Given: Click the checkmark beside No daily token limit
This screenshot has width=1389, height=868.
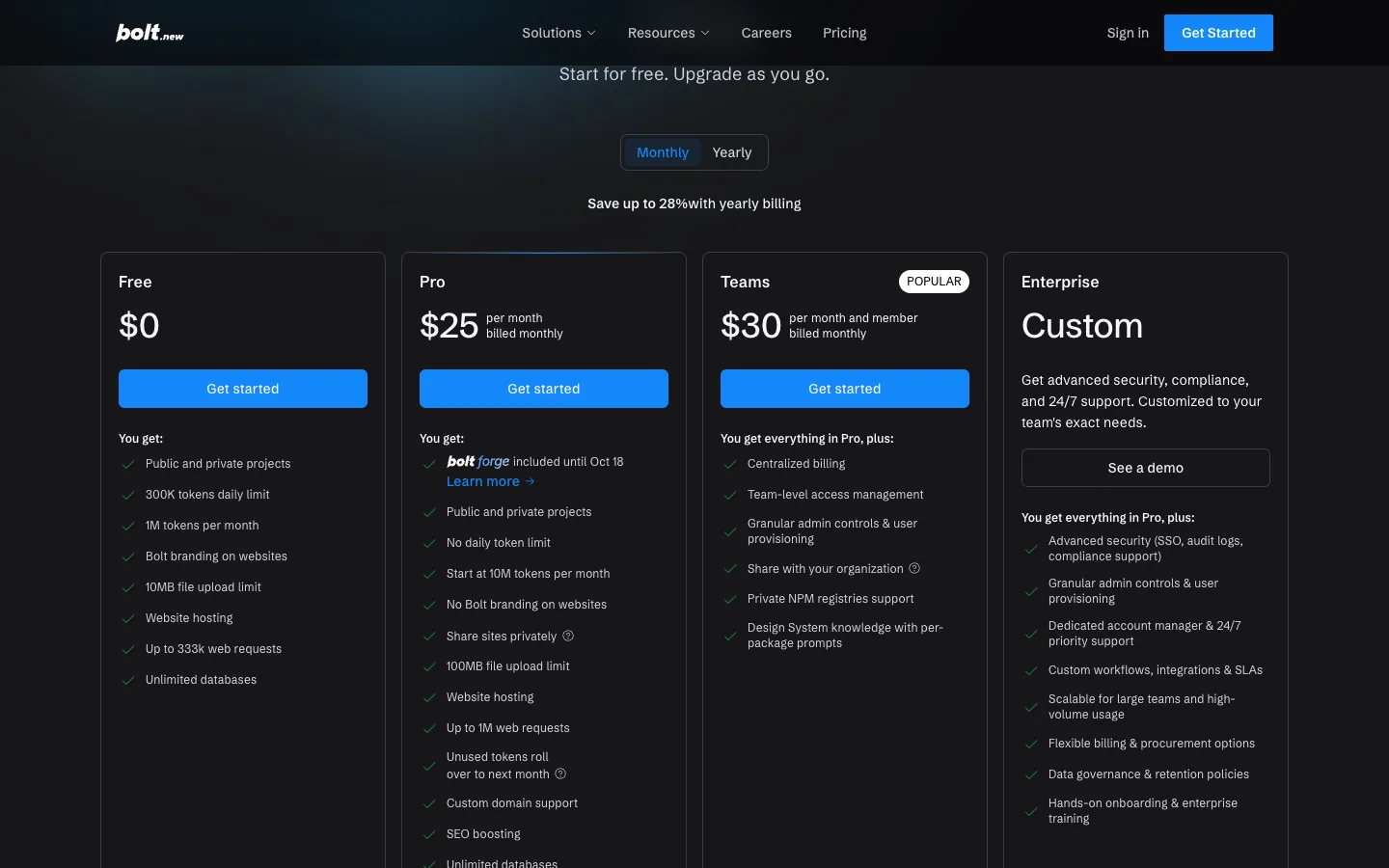Looking at the screenshot, I should [429, 543].
